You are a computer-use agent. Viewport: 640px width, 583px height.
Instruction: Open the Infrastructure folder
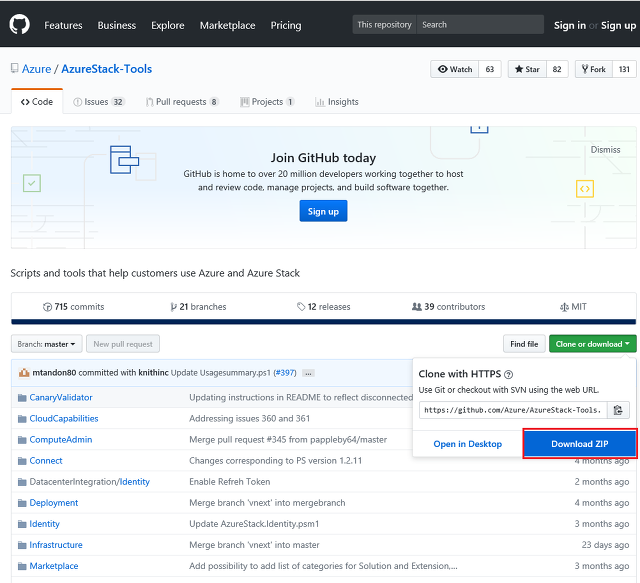pyautogui.click(x=56, y=545)
